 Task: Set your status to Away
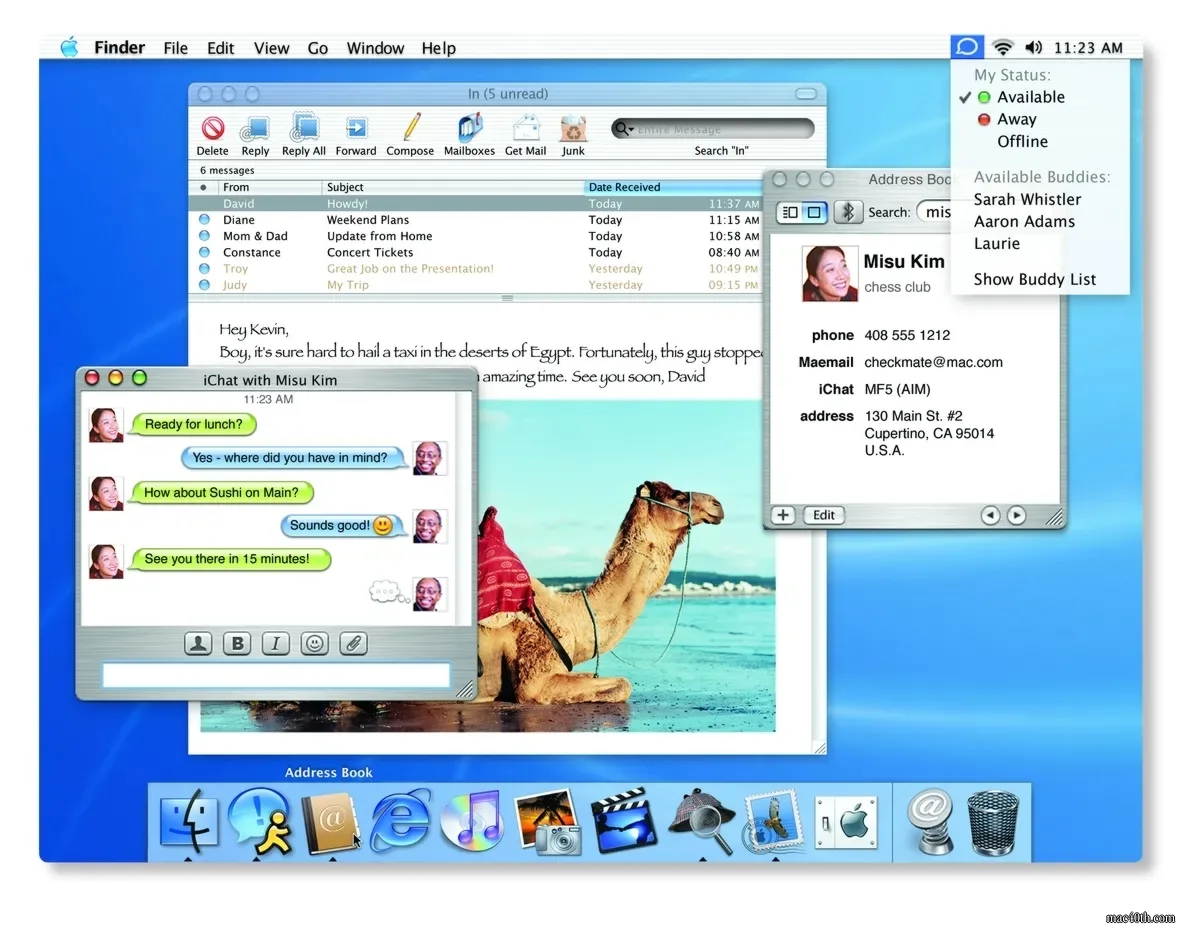point(1018,118)
